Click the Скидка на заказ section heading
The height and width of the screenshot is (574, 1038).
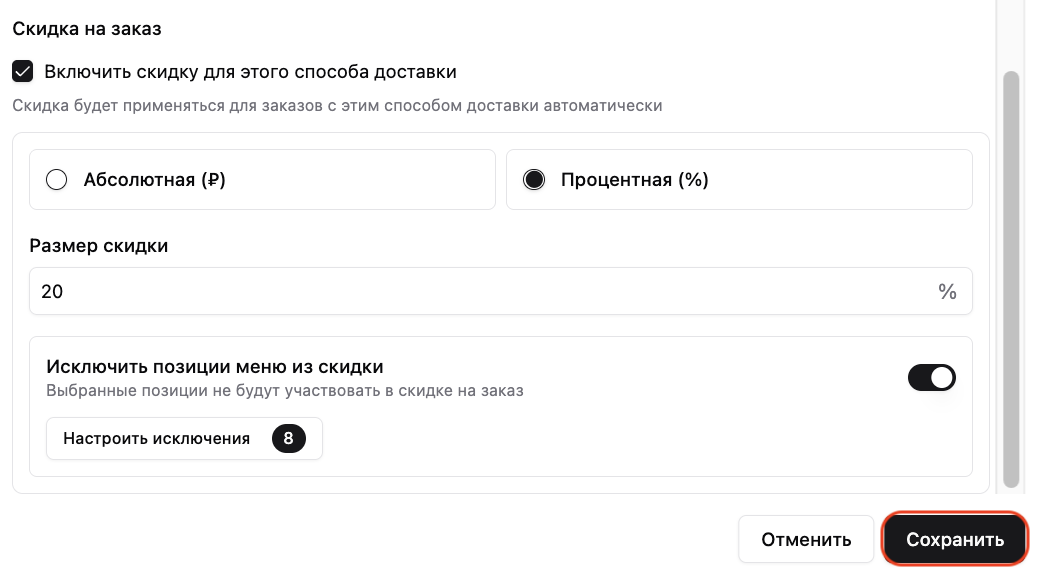pyautogui.click(x=87, y=28)
